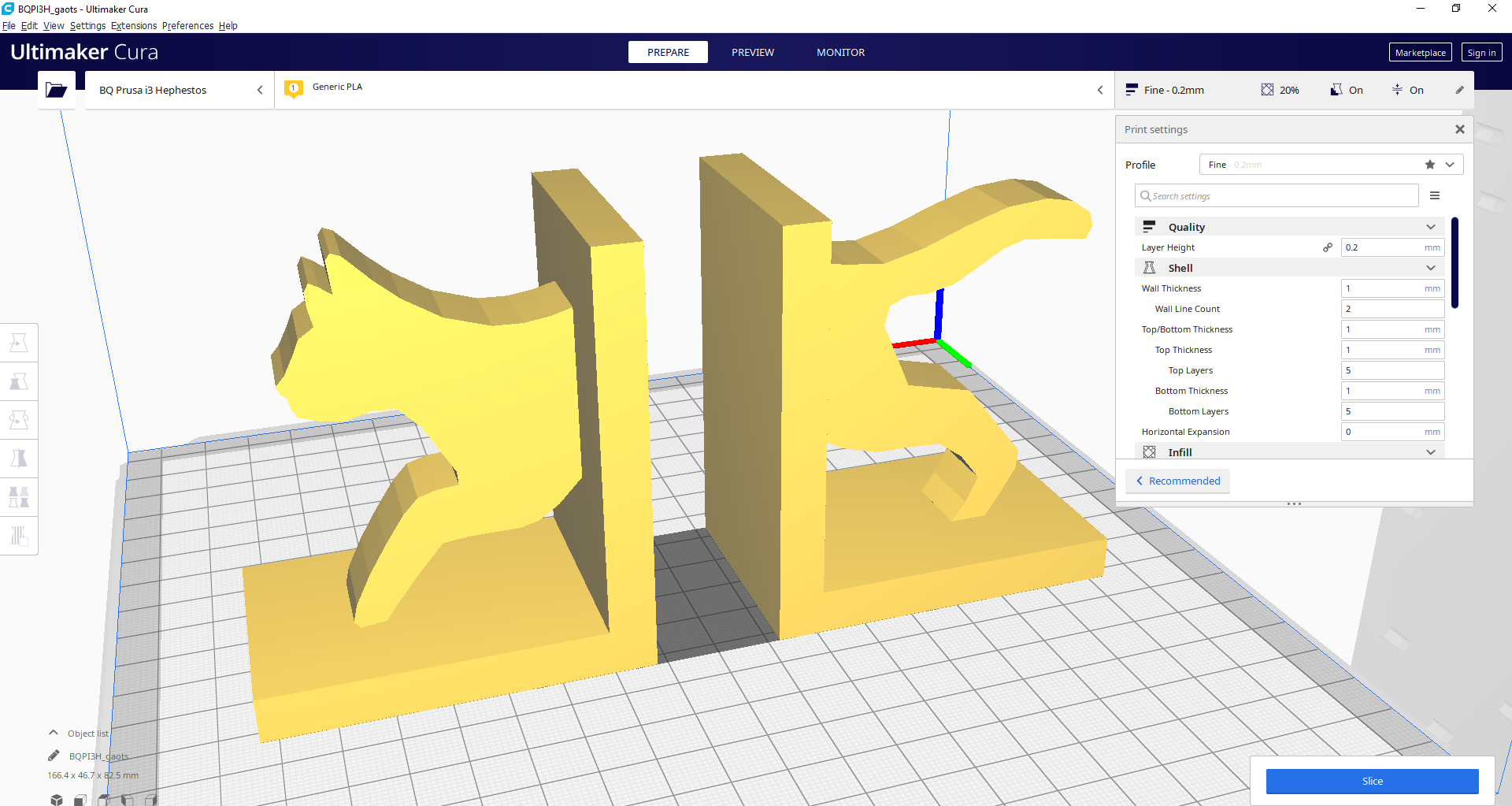
Task: Open the folder to load a model file
Action: pyautogui.click(x=56, y=89)
